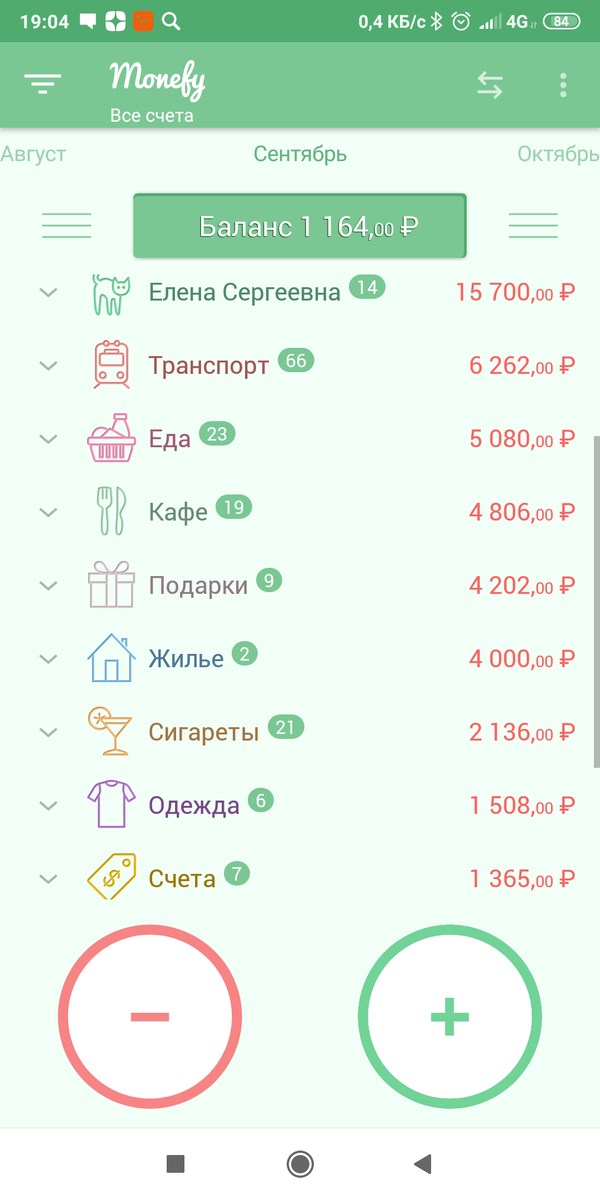The width and height of the screenshot is (600, 1200).
Task: Expand the Жилье category row
Action: point(47,658)
